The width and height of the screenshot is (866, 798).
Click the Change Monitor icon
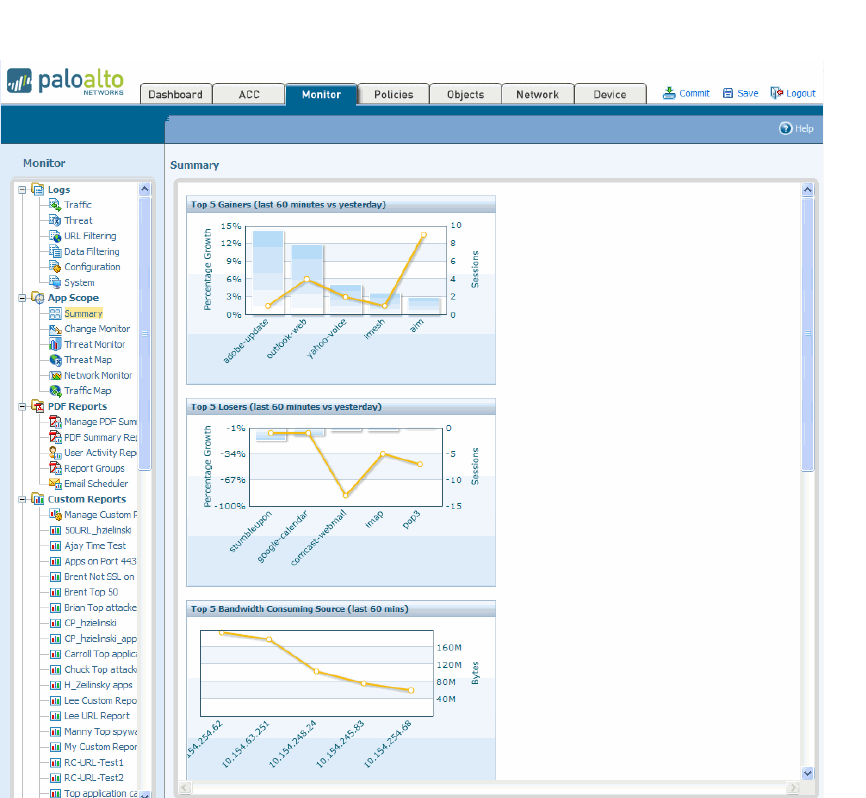55,329
